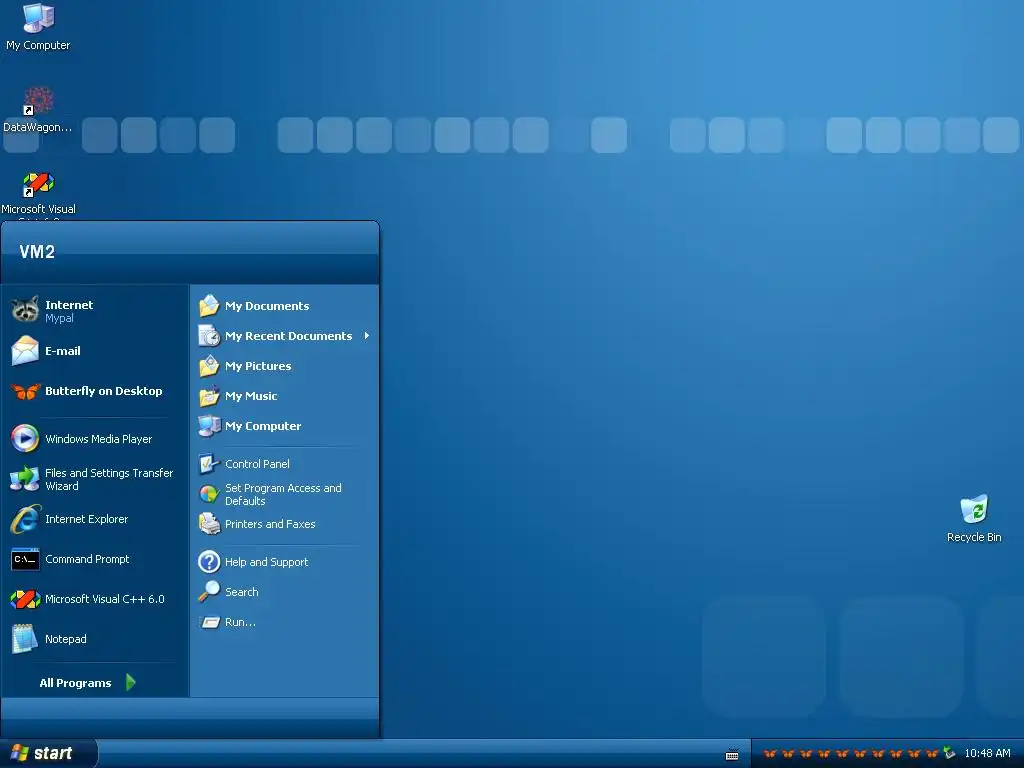
Task: Click the VM2 user name header
Action: click(37, 251)
